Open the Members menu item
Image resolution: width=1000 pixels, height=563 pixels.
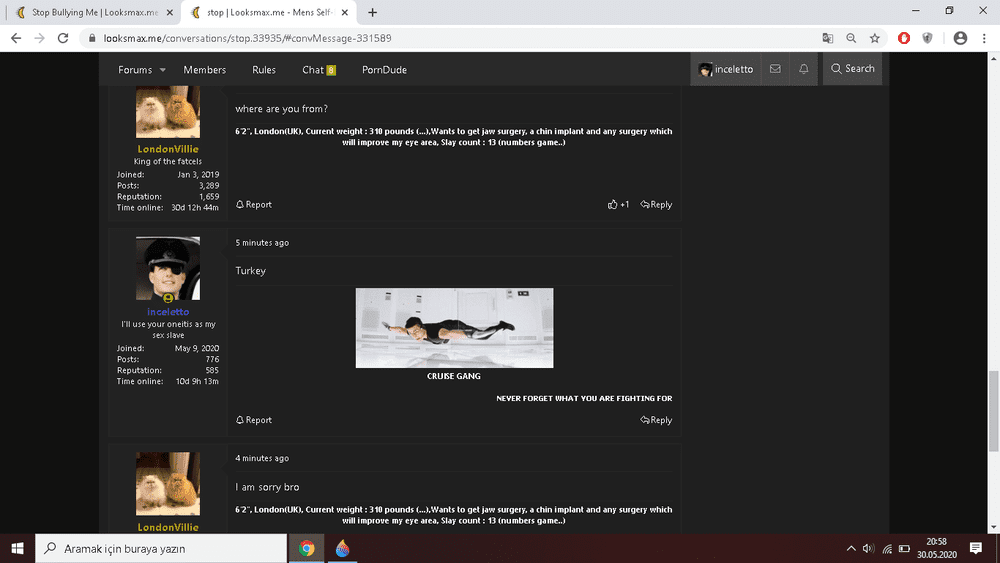(204, 70)
